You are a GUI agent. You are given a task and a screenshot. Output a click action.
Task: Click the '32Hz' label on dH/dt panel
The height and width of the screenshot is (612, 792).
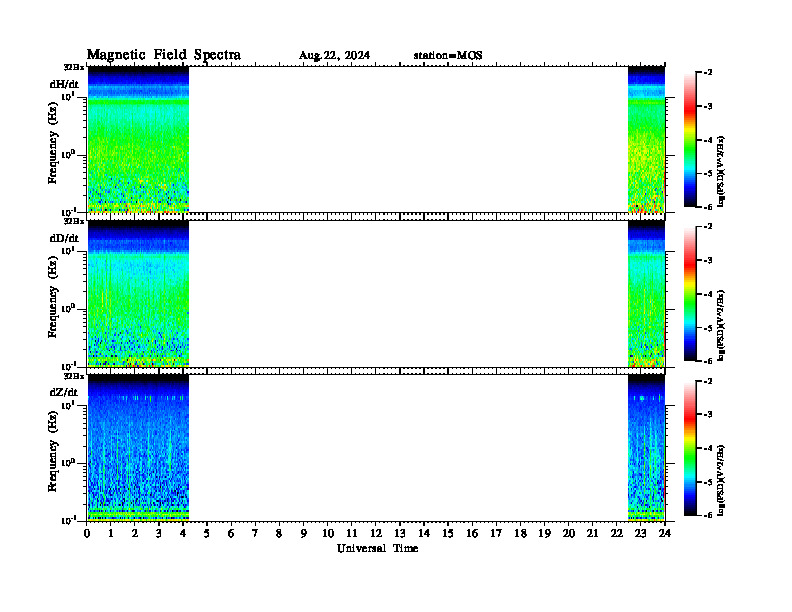(x=74, y=67)
